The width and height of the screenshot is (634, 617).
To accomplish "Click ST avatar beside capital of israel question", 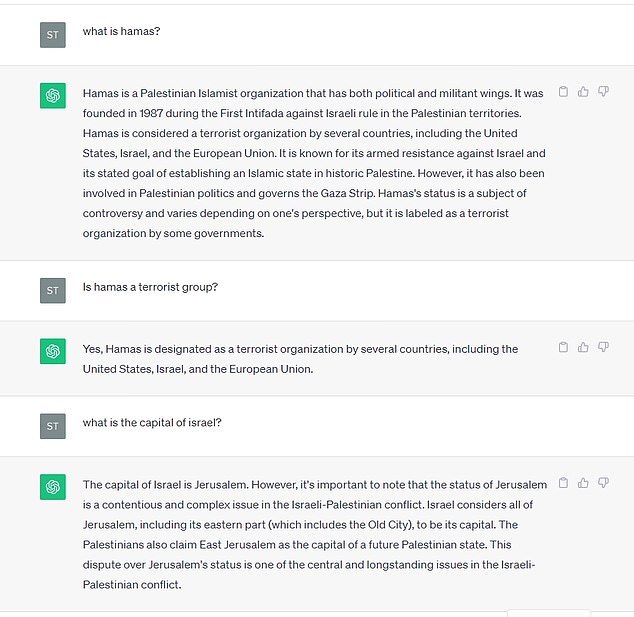I will point(53,426).
